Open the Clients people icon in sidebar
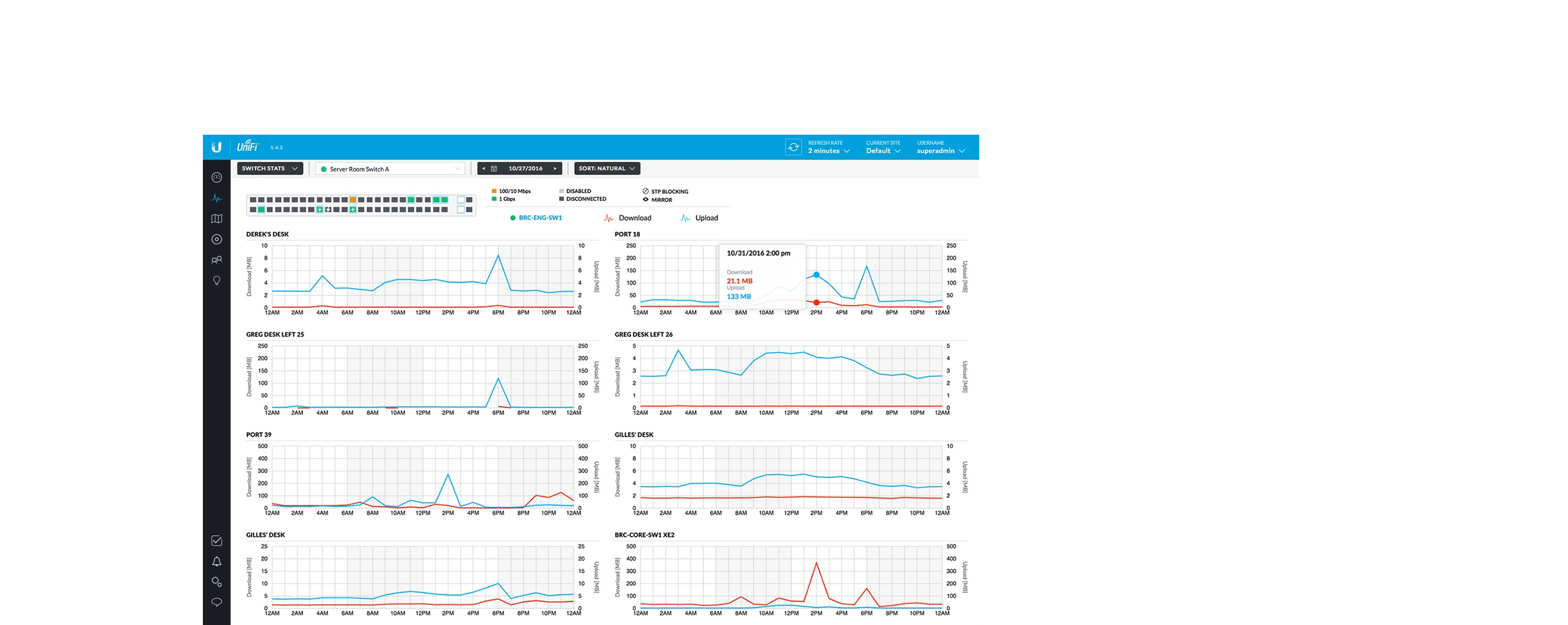Screen dimensions: 1568x625 (216, 260)
